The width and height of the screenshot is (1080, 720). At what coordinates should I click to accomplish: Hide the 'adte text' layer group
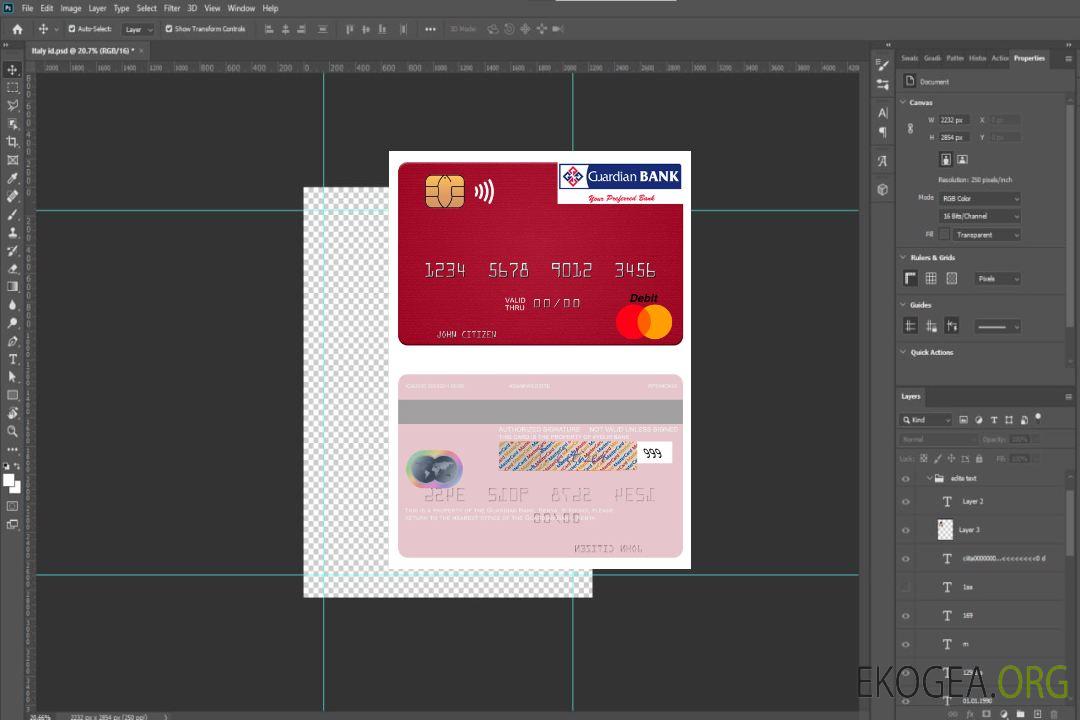[906, 479]
